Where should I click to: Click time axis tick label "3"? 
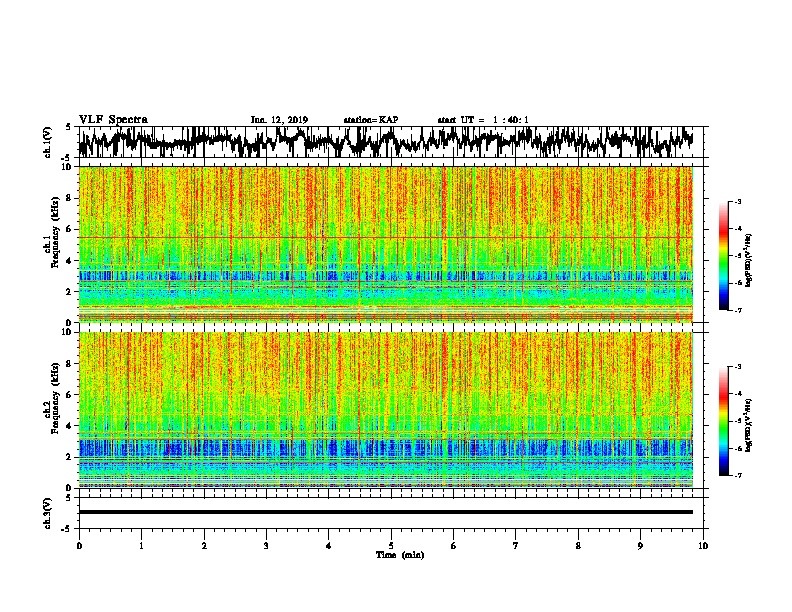266,545
